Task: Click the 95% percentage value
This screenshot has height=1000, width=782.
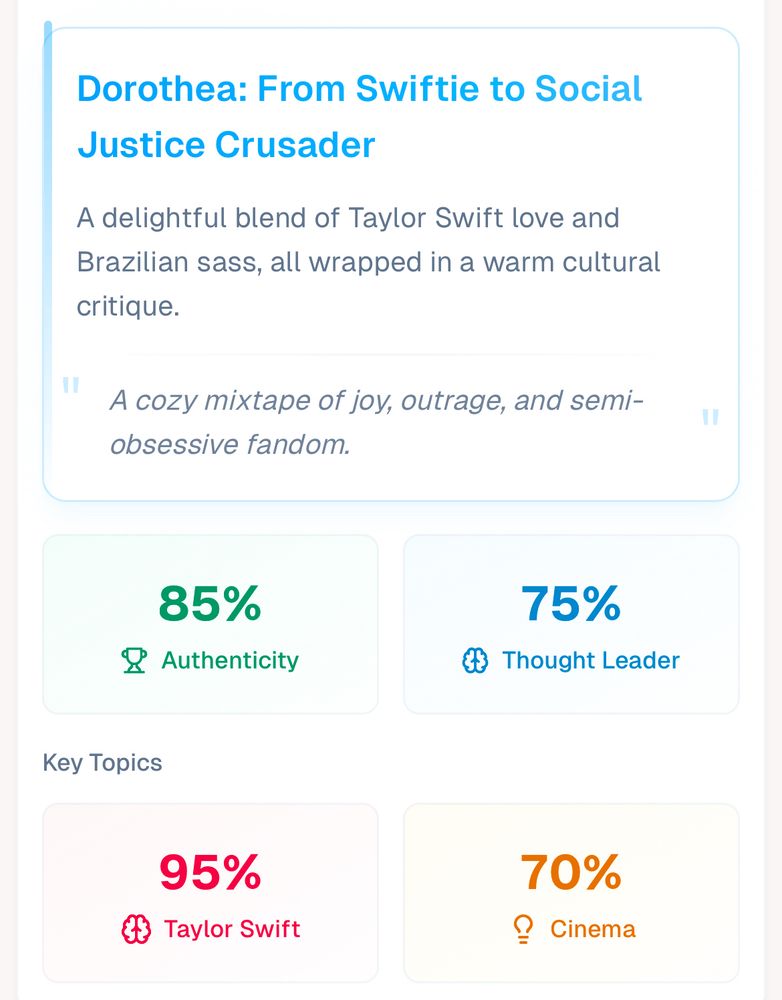Action: [210, 872]
